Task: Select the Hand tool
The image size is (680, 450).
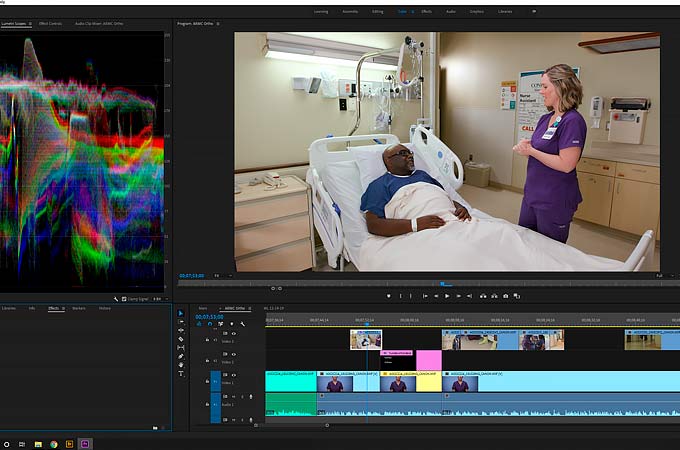Action: coord(181,364)
